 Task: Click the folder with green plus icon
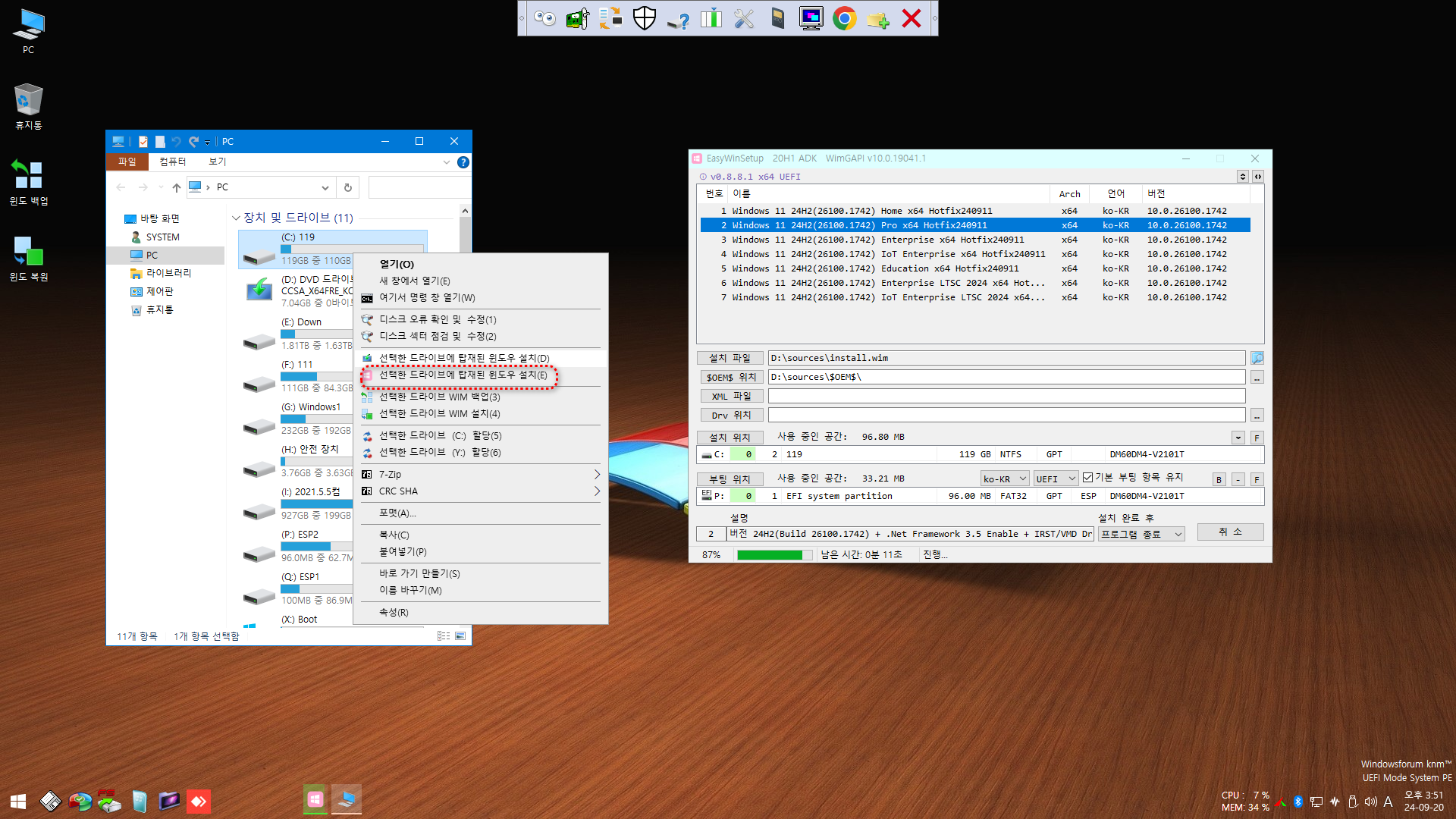(877, 18)
